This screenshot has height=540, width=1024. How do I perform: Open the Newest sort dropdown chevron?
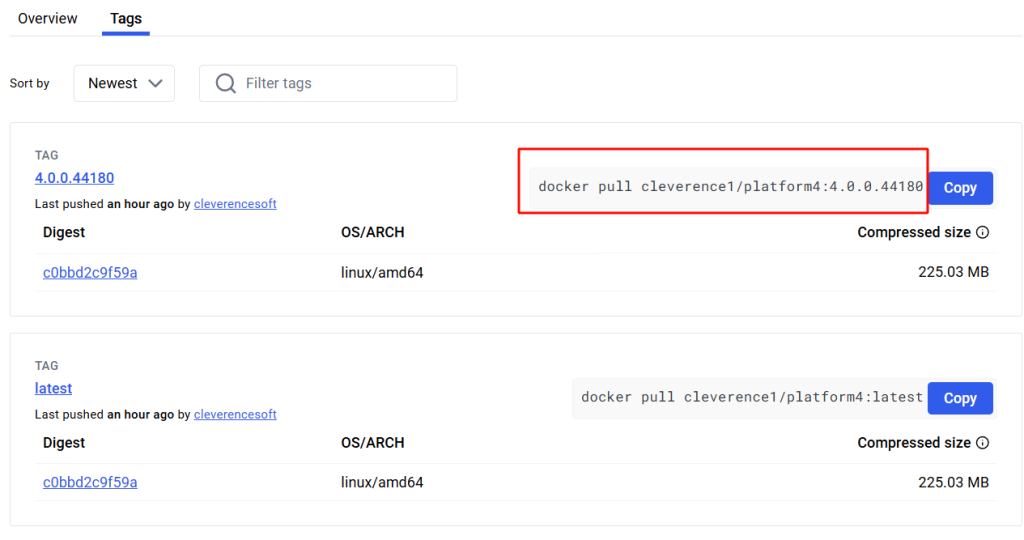click(155, 84)
